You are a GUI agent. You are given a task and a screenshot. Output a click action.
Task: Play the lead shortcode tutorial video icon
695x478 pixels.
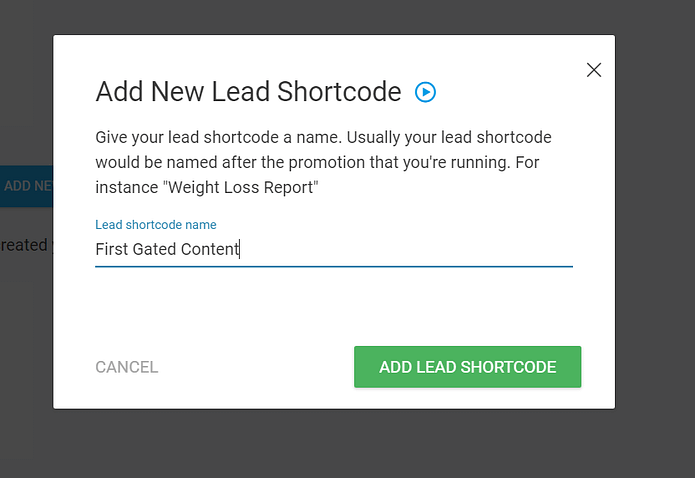(x=425, y=92)
